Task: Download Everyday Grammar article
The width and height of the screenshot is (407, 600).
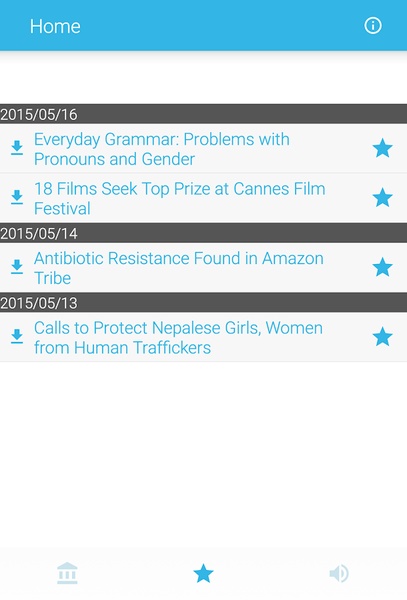Action: [x=17, y=148]
